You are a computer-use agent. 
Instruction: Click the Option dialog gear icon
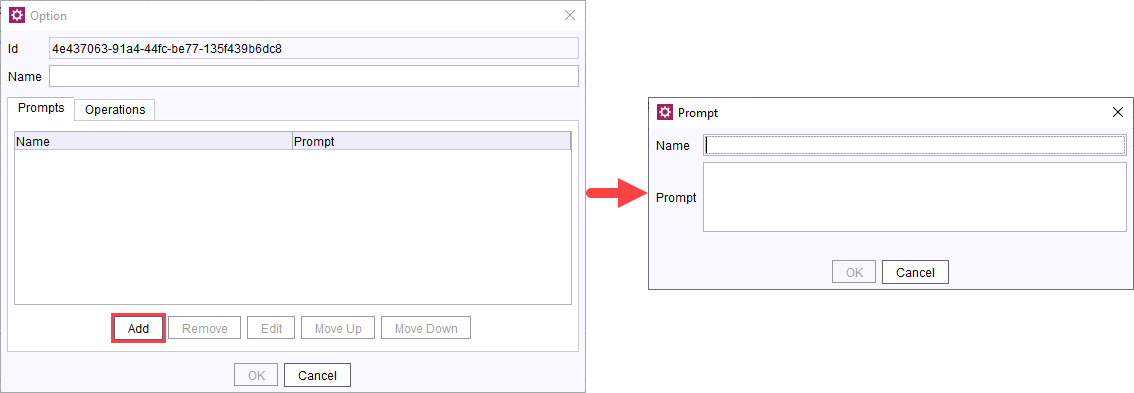[17, 15]
